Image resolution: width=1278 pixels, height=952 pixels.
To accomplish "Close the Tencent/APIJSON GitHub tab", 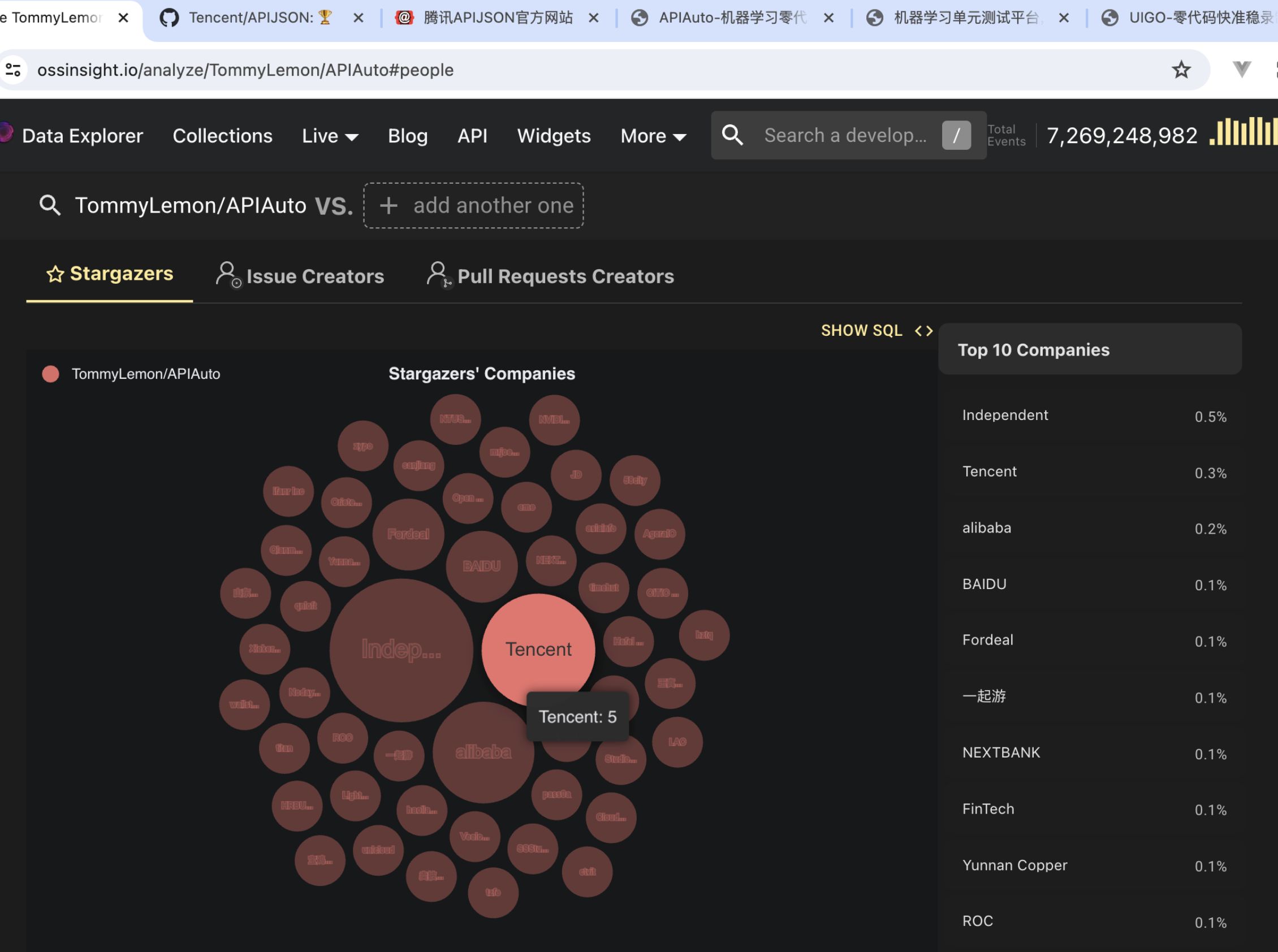I will tap(358, 18).
